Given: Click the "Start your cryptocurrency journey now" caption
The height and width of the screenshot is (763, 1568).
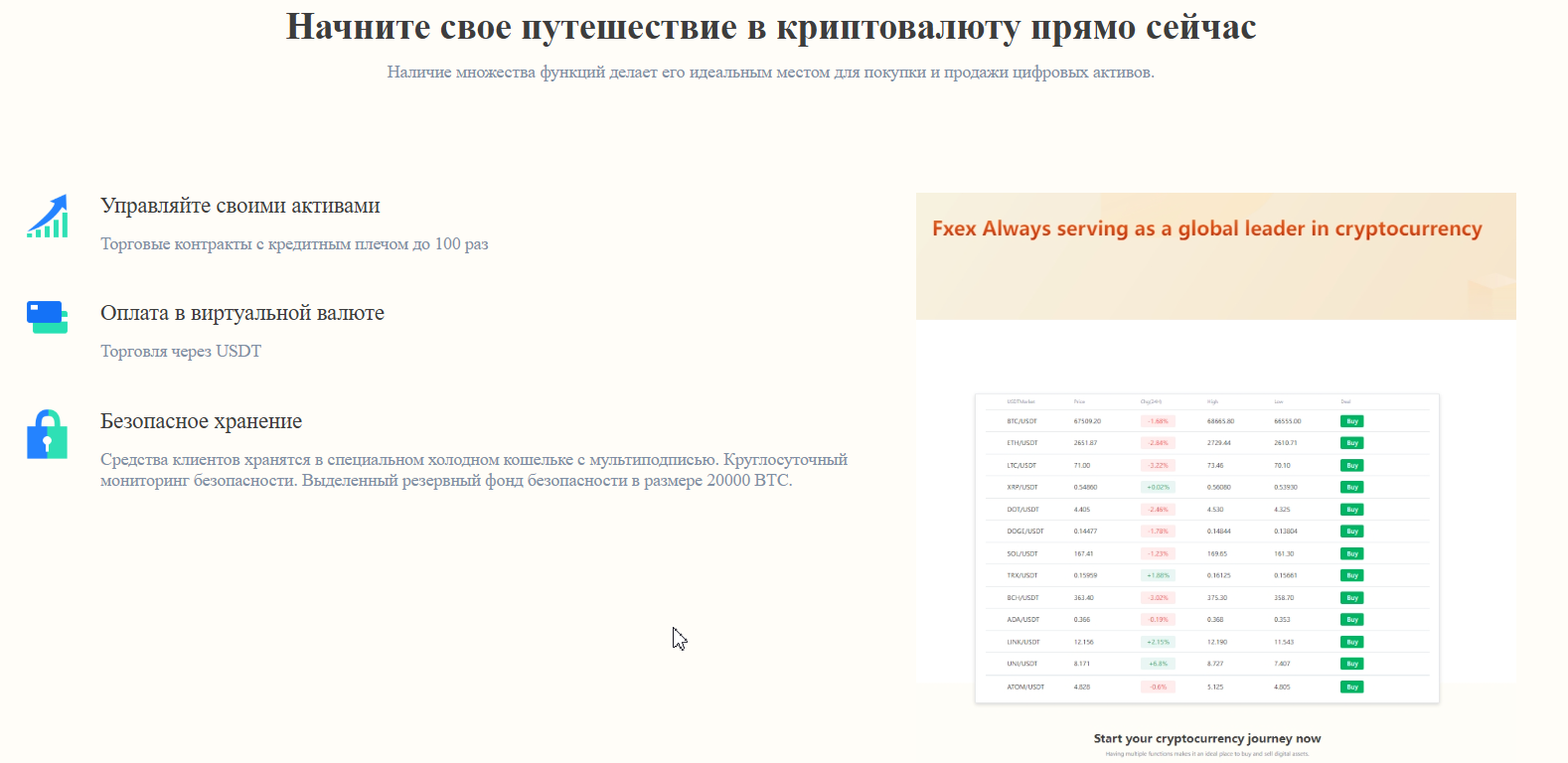Looking at the screenshot, I should pos(1207,738).
